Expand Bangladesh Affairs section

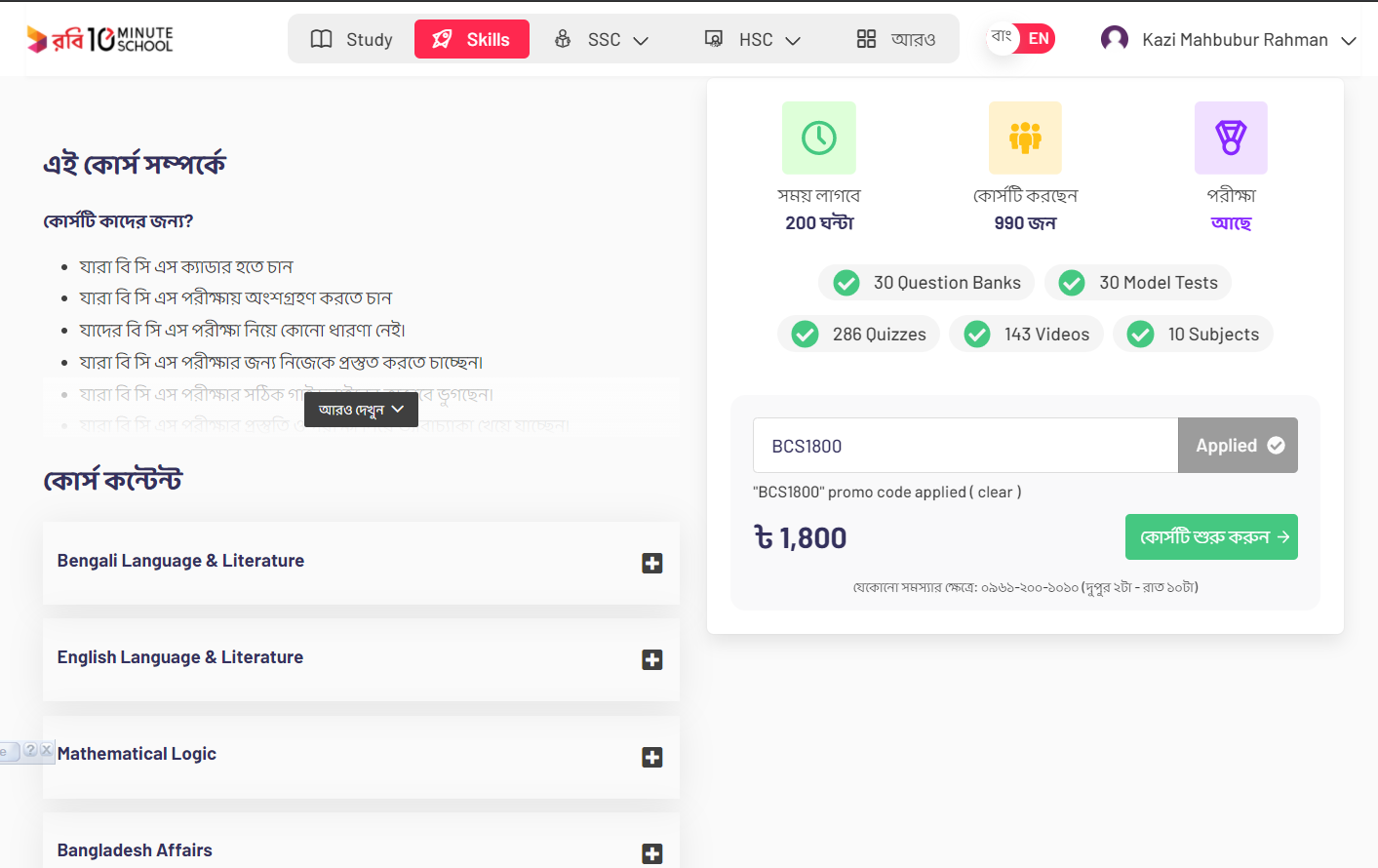coord(652,853)
